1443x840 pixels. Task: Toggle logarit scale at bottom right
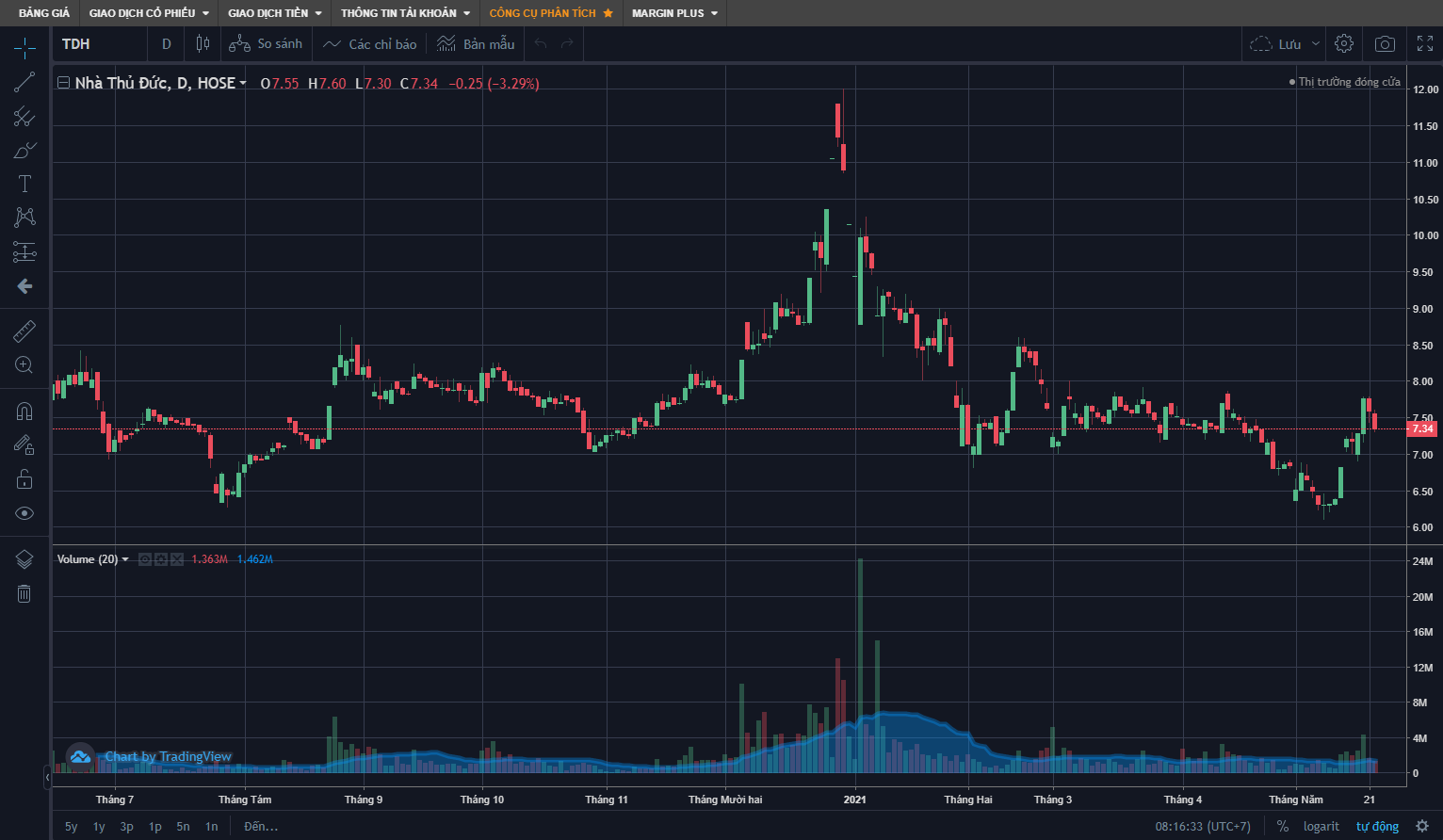click(1321, 826)
